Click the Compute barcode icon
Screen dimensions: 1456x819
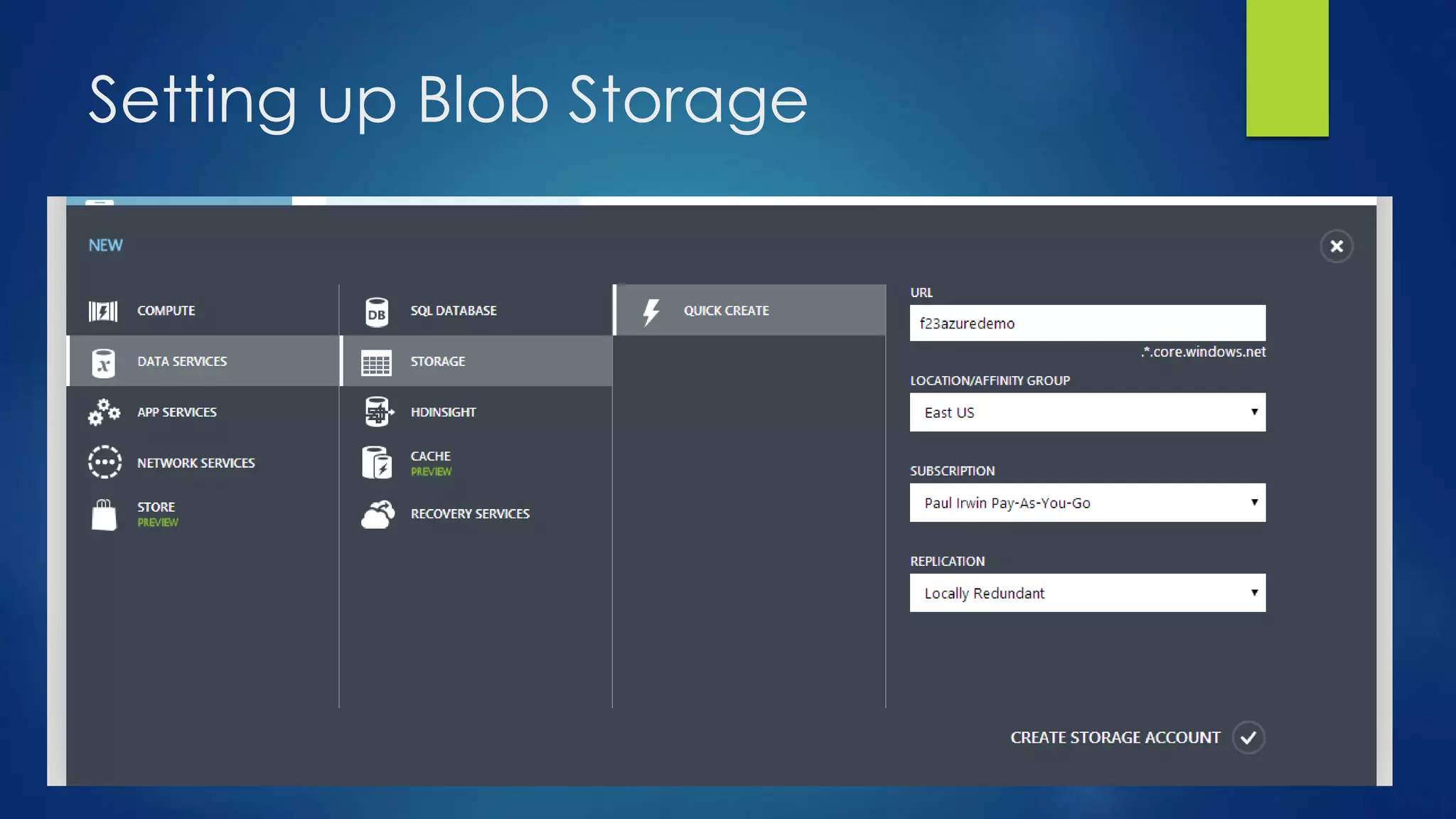[103, 311]
